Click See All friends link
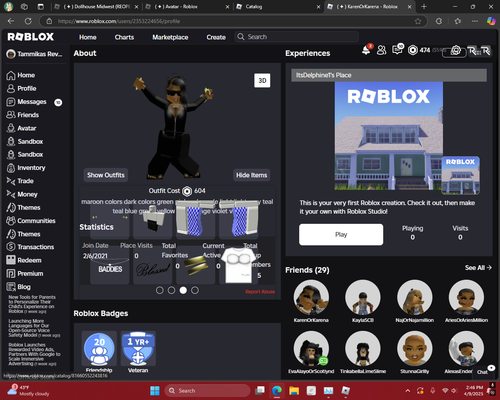 tap(478, 268)
